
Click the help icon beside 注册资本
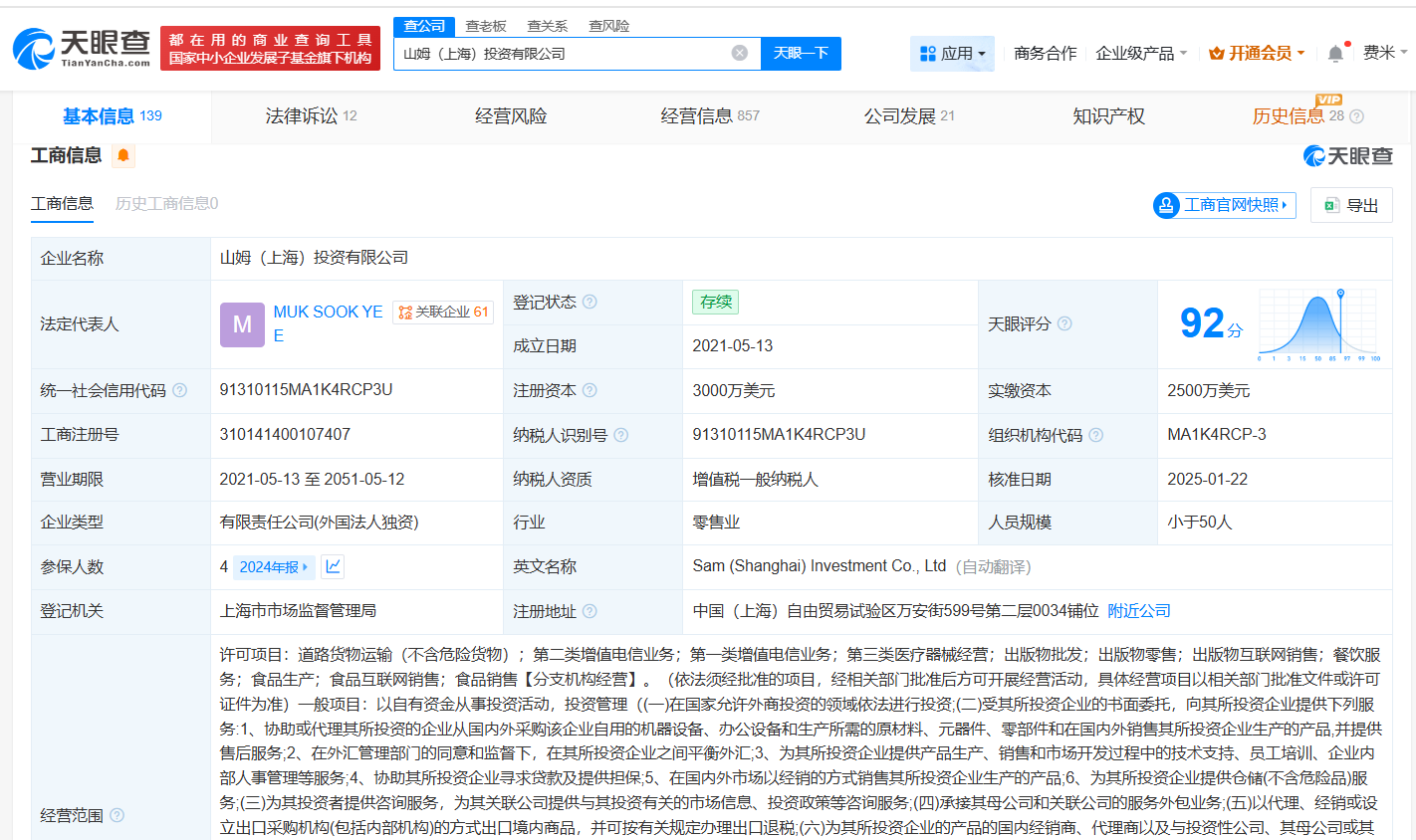[590, 390]
